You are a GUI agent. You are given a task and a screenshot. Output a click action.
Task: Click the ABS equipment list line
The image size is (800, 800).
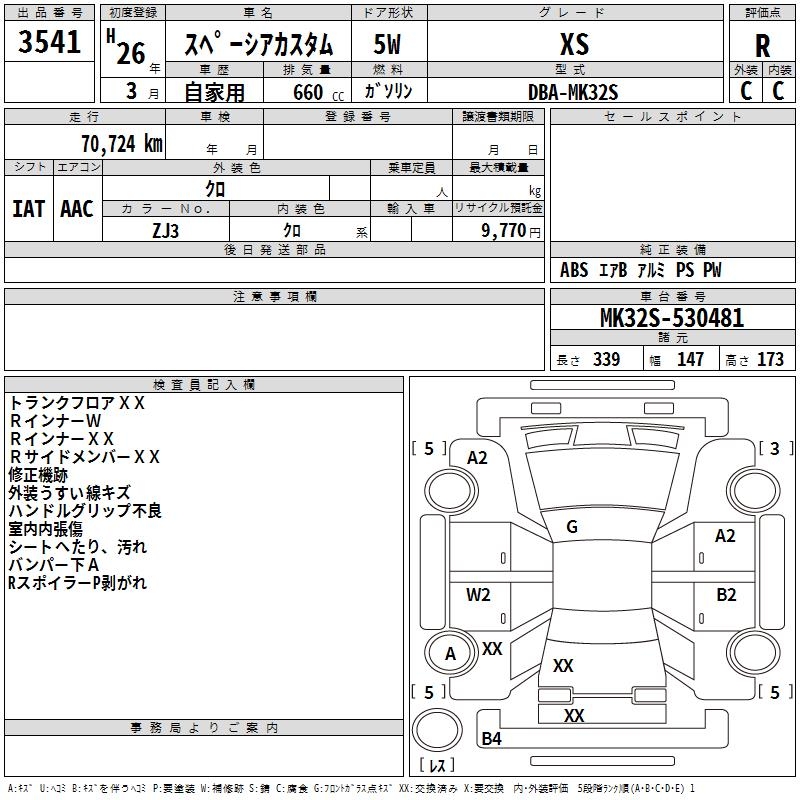(x=640, y=270)
